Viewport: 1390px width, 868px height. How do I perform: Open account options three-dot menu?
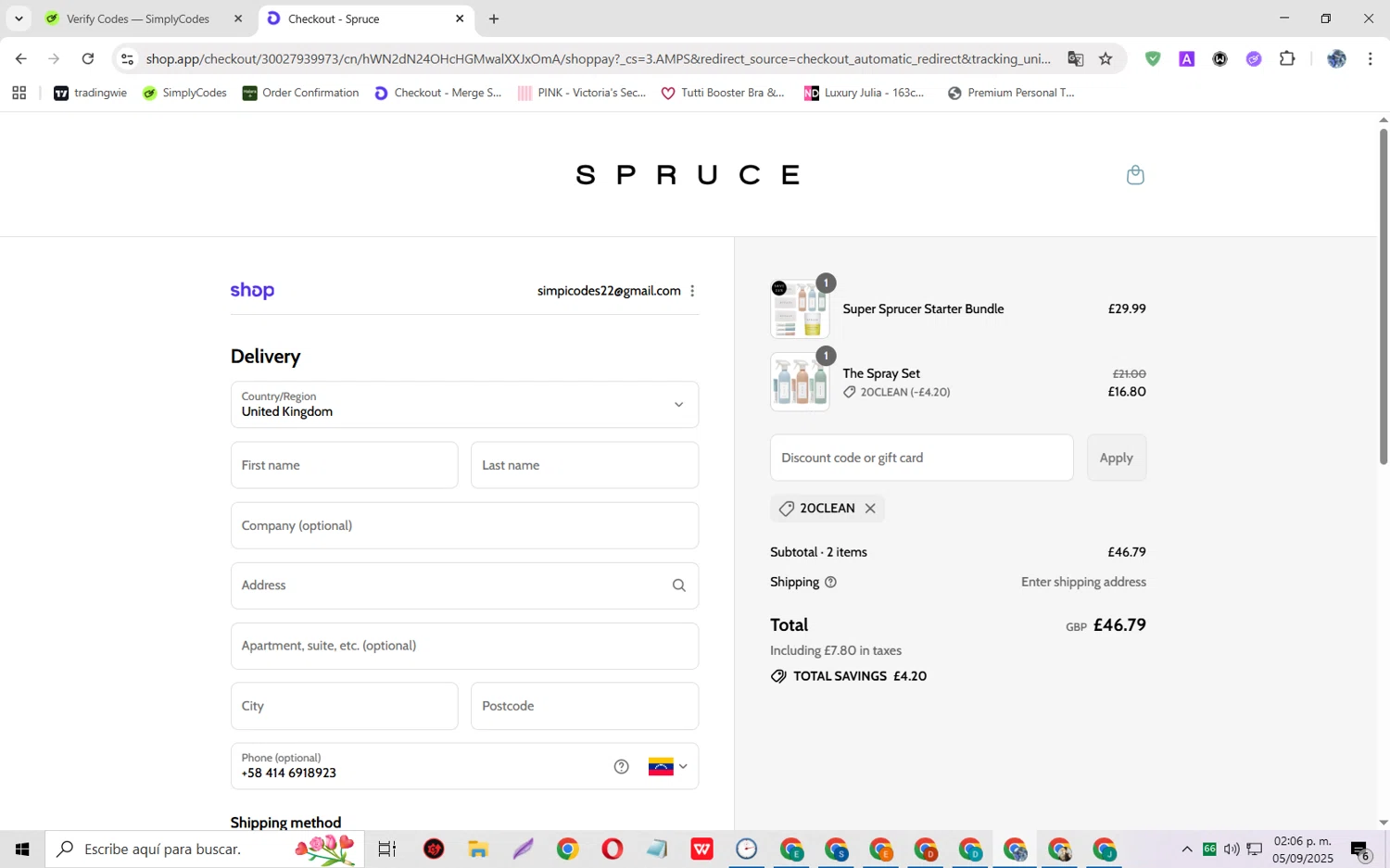[692, 291]
